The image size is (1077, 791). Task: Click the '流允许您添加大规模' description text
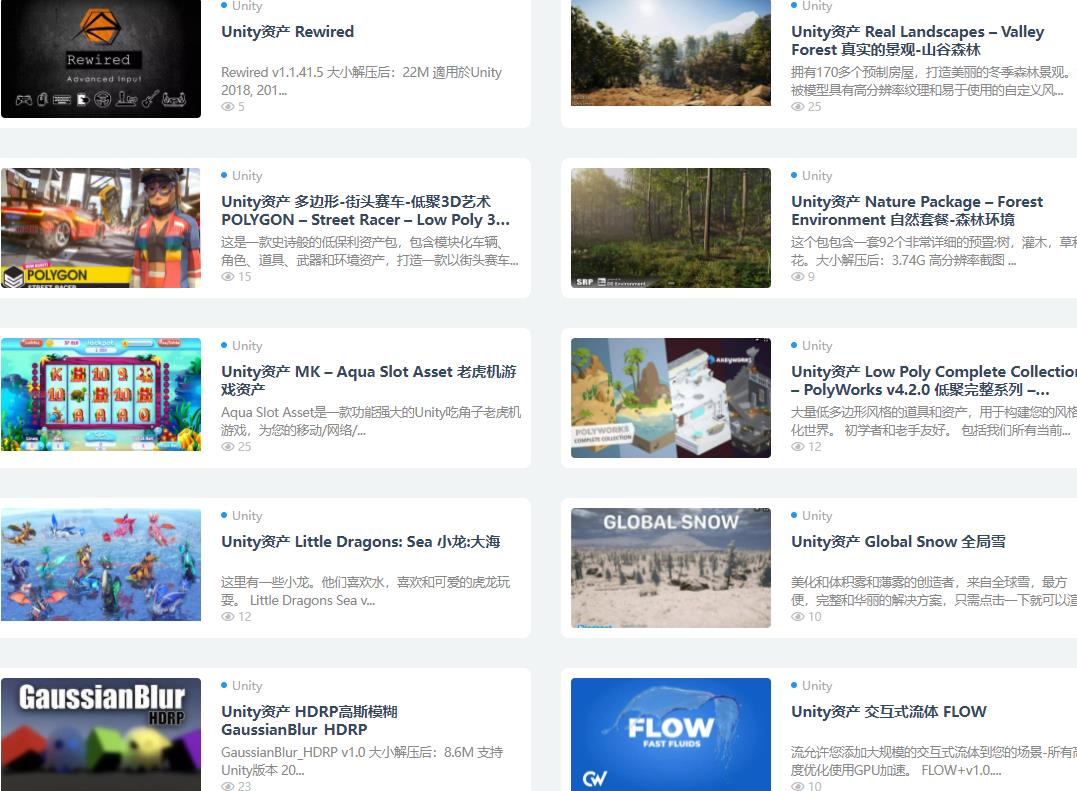[x=934, y=761]
